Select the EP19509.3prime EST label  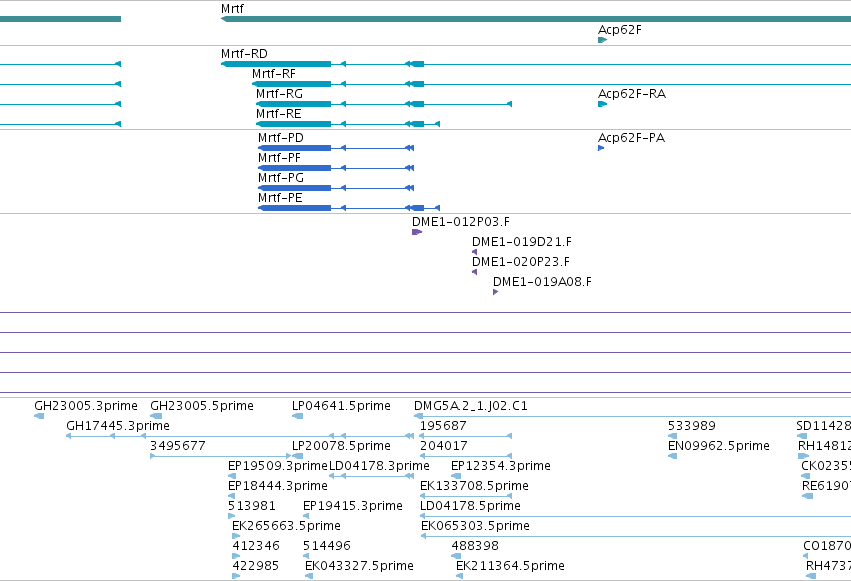pos(278,466)
